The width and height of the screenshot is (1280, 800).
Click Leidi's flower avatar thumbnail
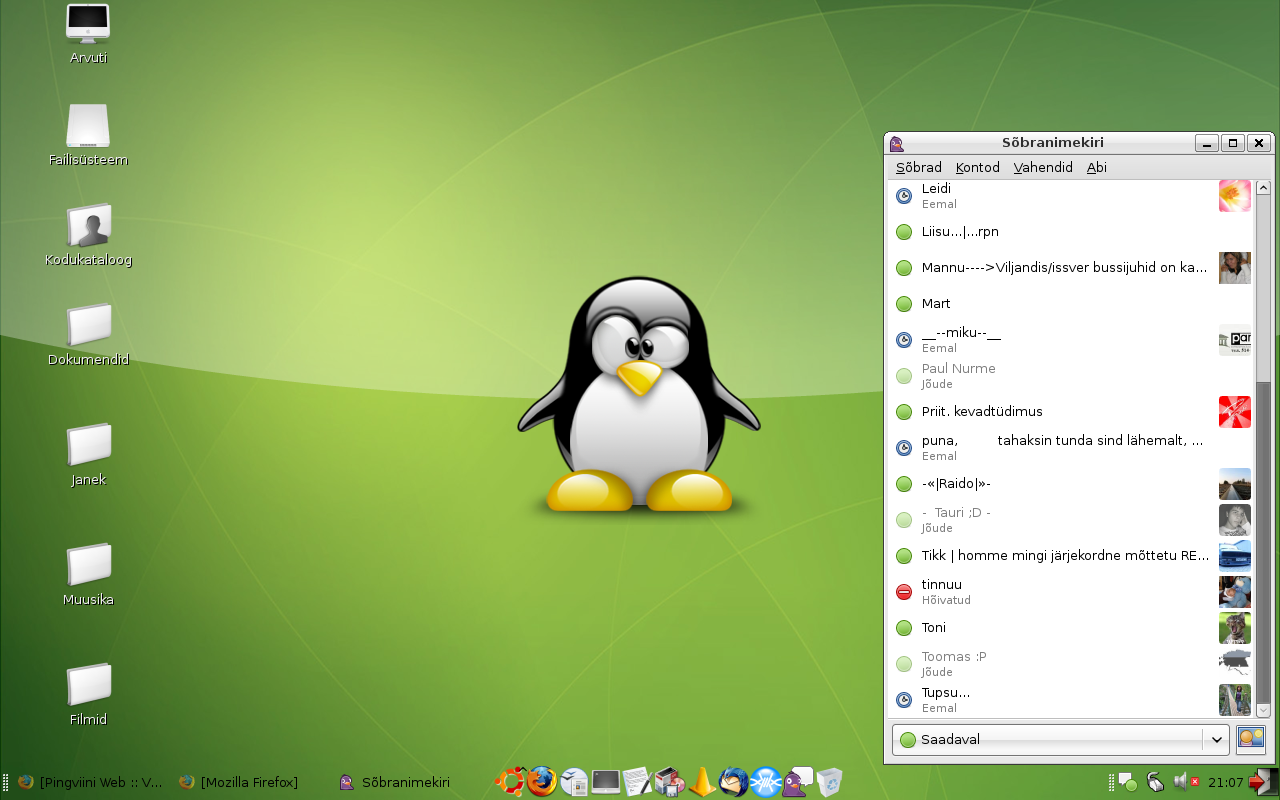(x=1235, y=196)
